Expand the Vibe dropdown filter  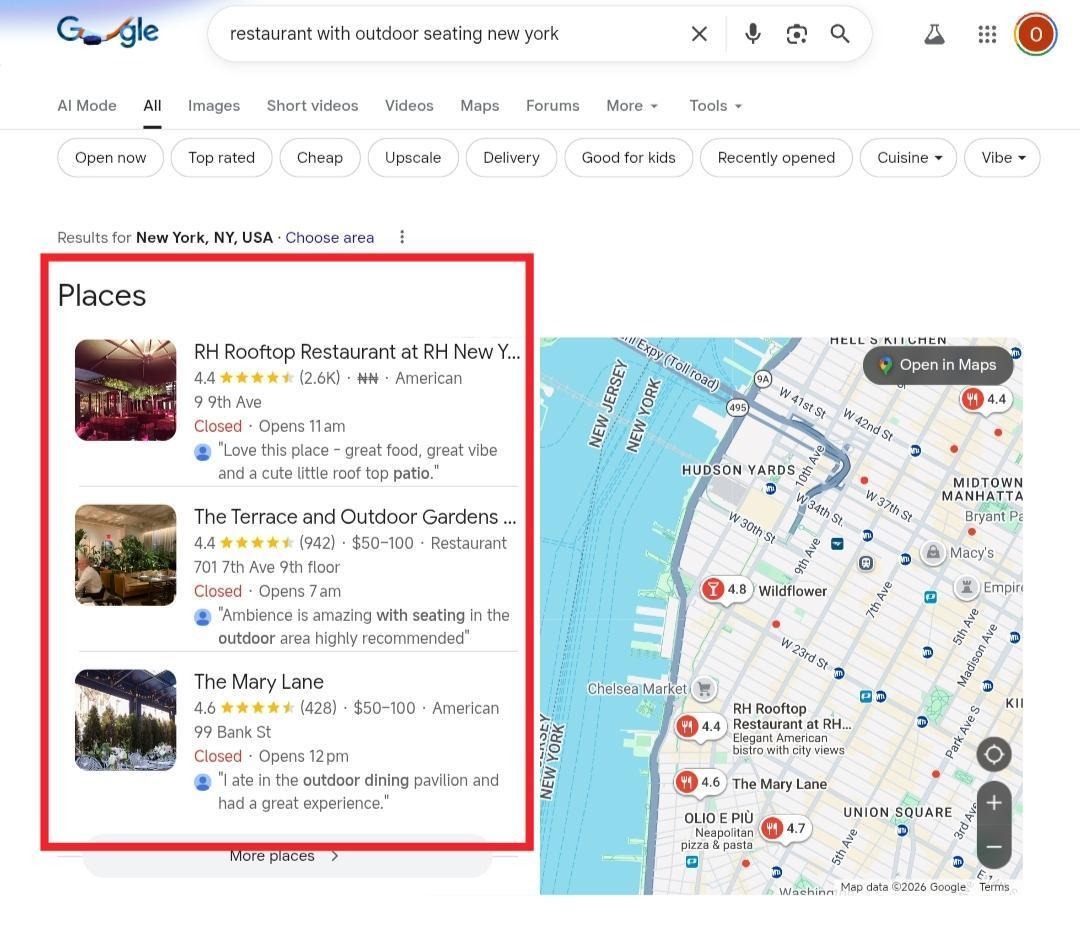click(x=1002, y=158)
